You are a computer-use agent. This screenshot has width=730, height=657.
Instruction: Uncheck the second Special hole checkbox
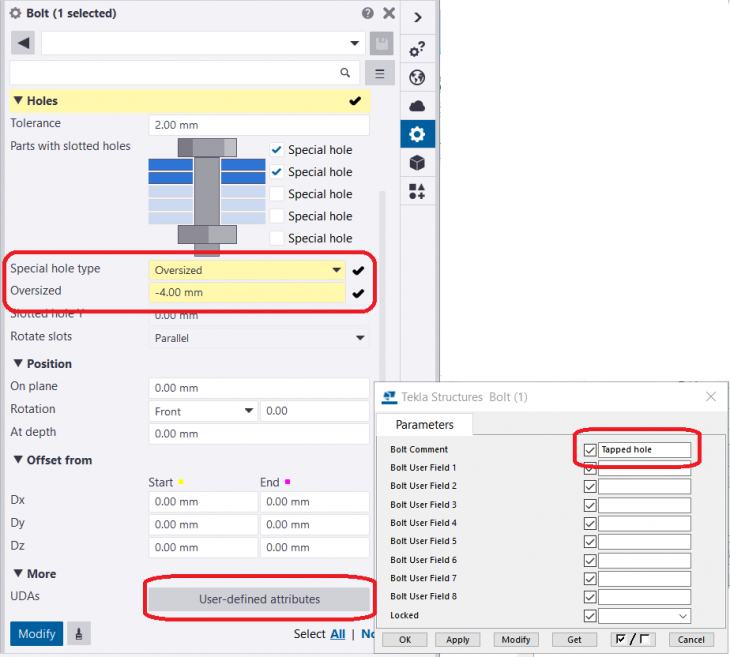277,172
